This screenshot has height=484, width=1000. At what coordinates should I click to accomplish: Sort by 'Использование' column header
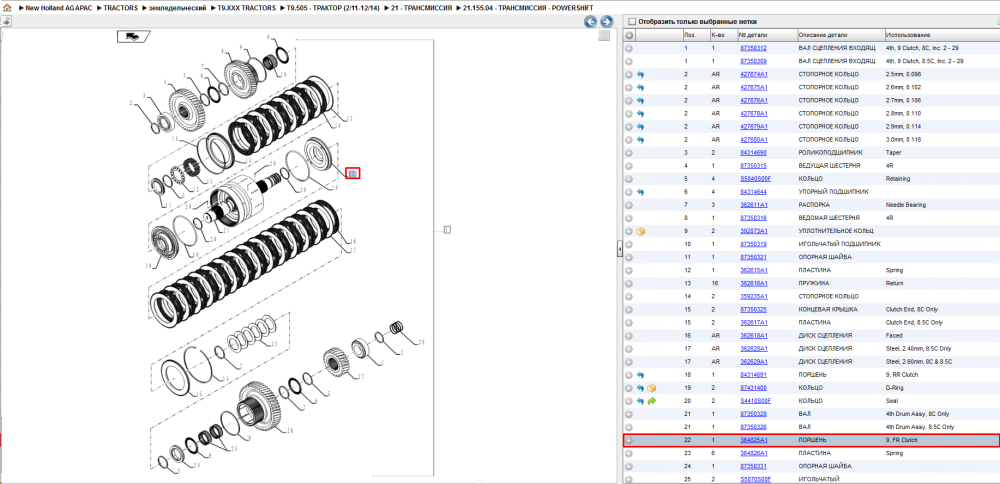942,35
